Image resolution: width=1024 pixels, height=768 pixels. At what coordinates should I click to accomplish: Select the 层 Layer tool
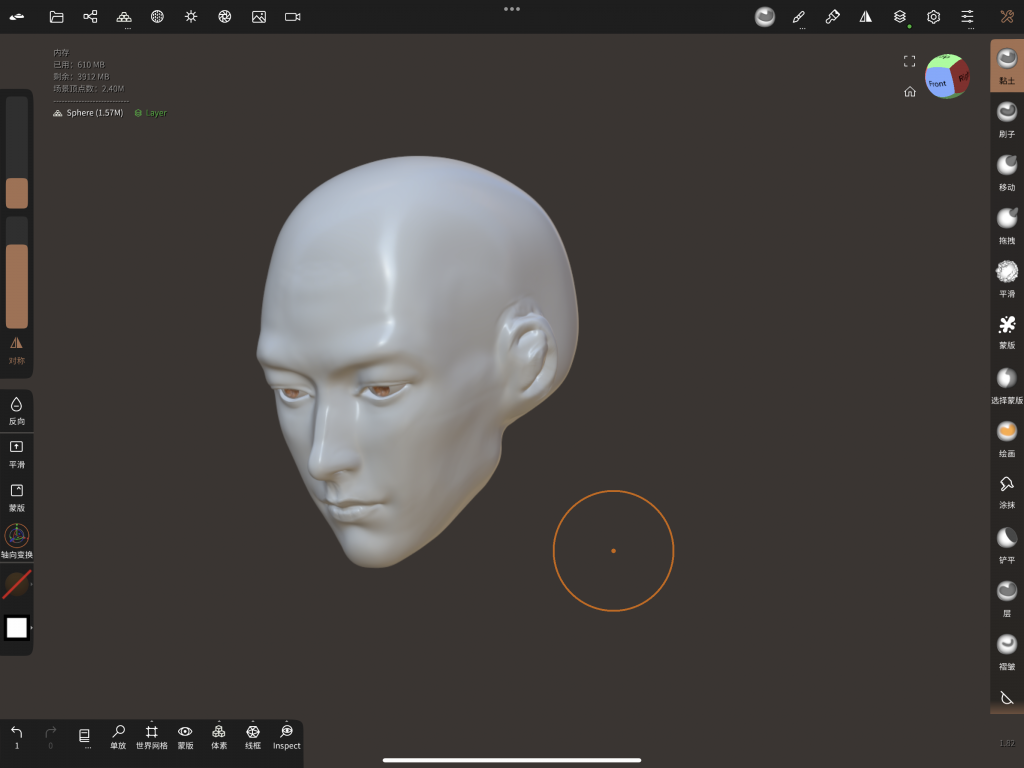click(x=1006, y=599)
